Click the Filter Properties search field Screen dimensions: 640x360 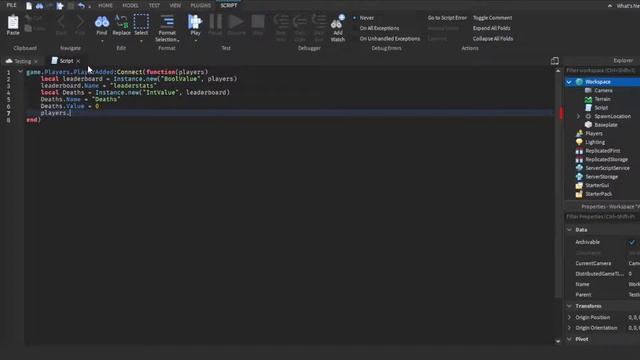click(x=602, y=217)
